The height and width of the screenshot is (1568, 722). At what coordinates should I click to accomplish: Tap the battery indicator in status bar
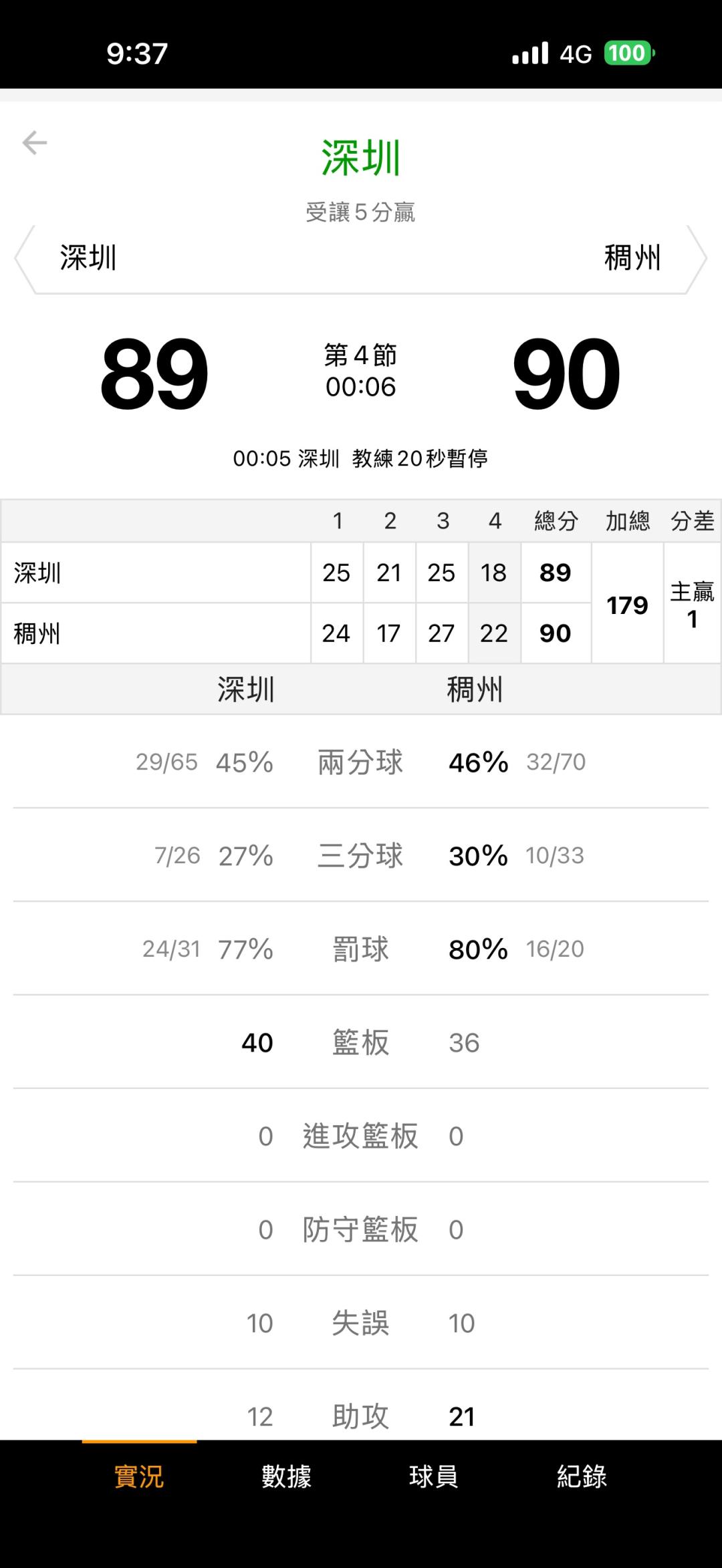(x=628, y=53)
